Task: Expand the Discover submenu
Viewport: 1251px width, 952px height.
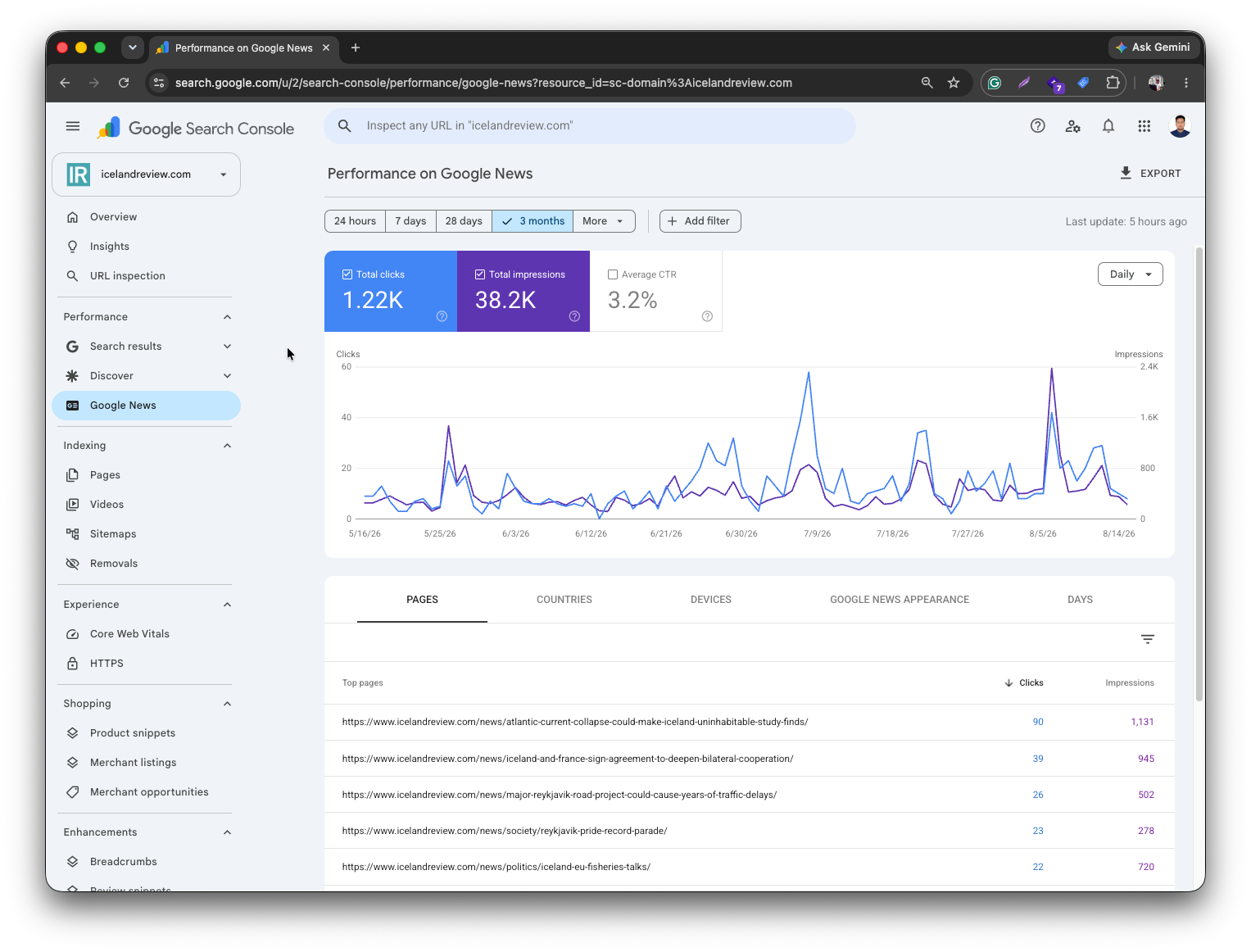Action: 227,376
